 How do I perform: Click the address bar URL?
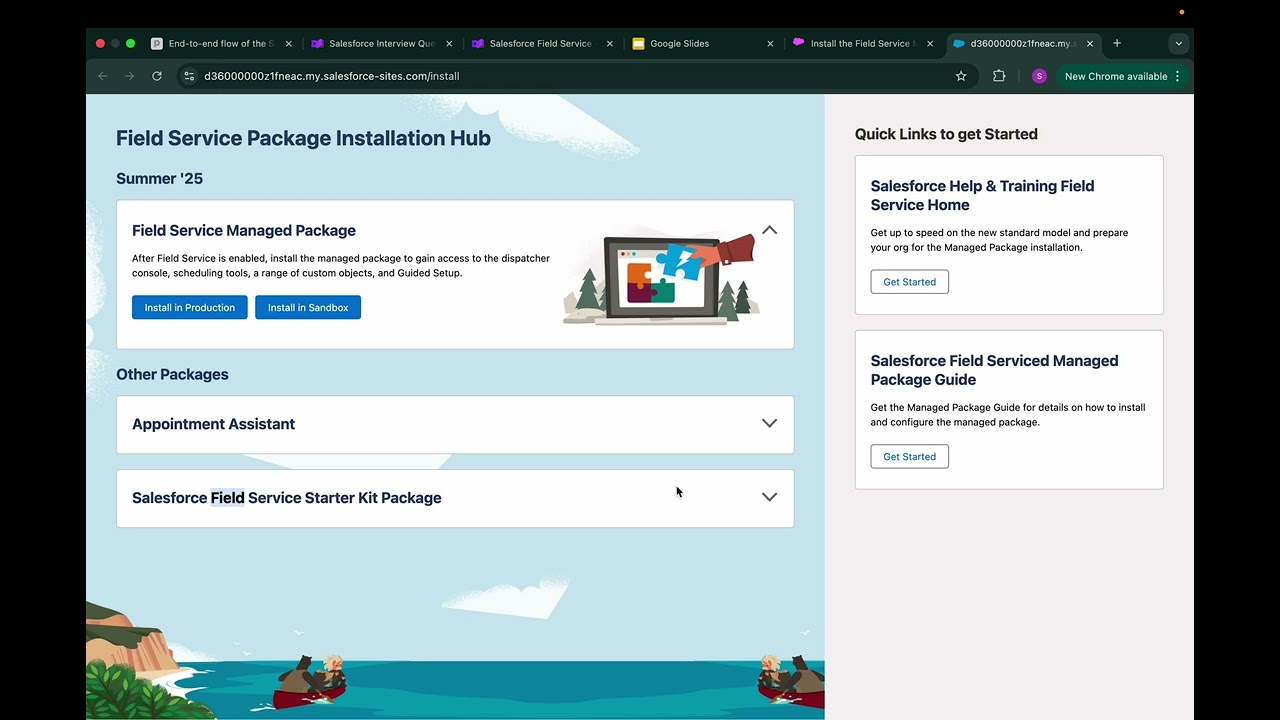pos(331,76)
